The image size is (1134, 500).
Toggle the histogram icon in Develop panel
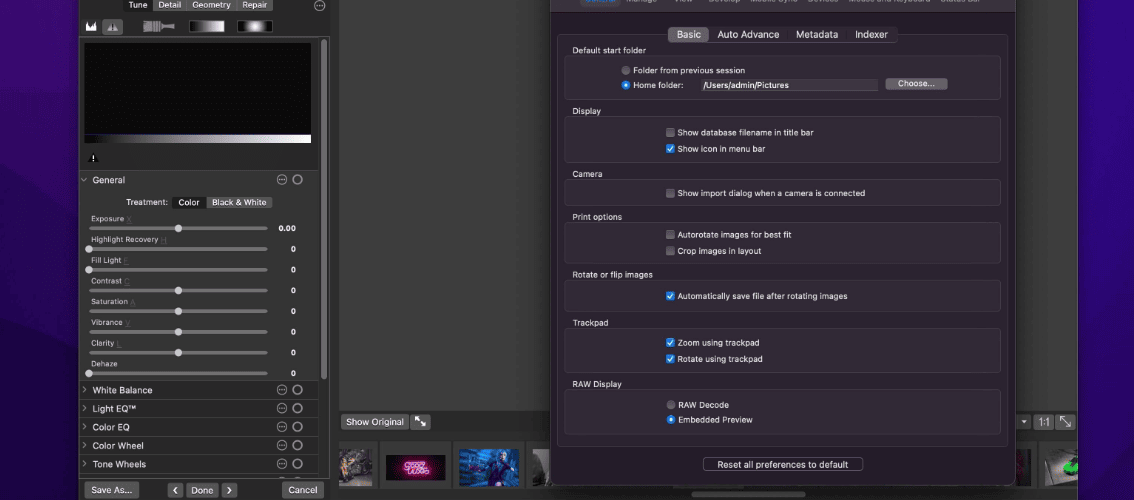click(91, 26)
